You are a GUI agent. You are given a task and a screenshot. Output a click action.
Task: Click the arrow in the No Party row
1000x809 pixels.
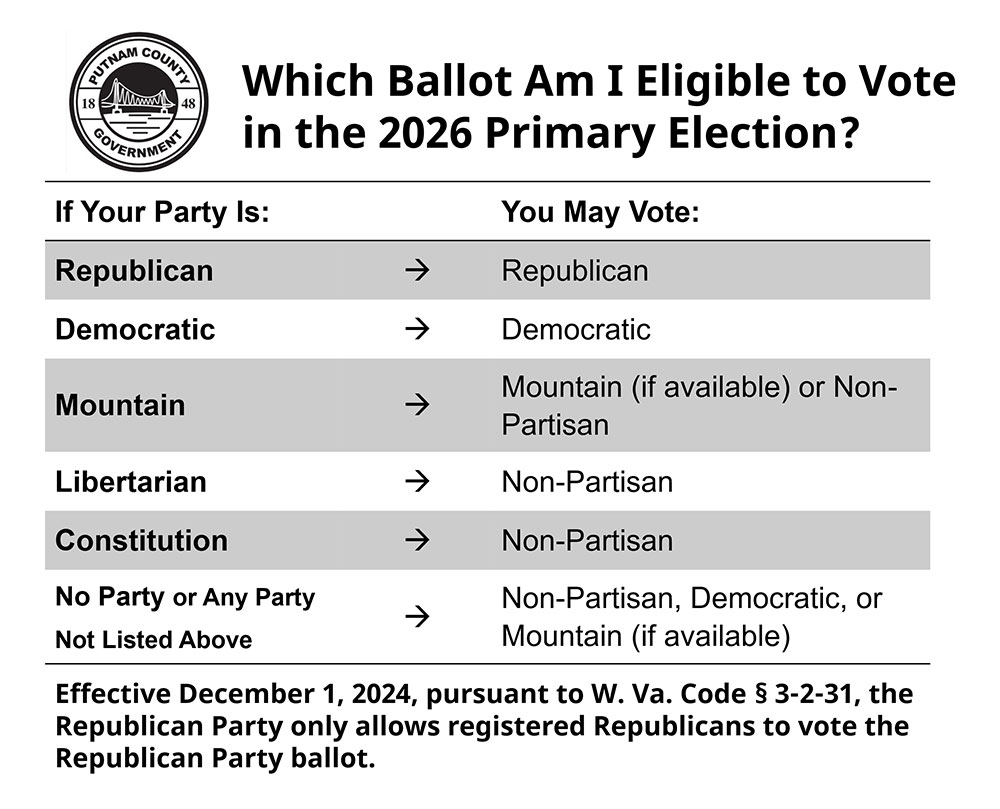[x=418, y=617]
